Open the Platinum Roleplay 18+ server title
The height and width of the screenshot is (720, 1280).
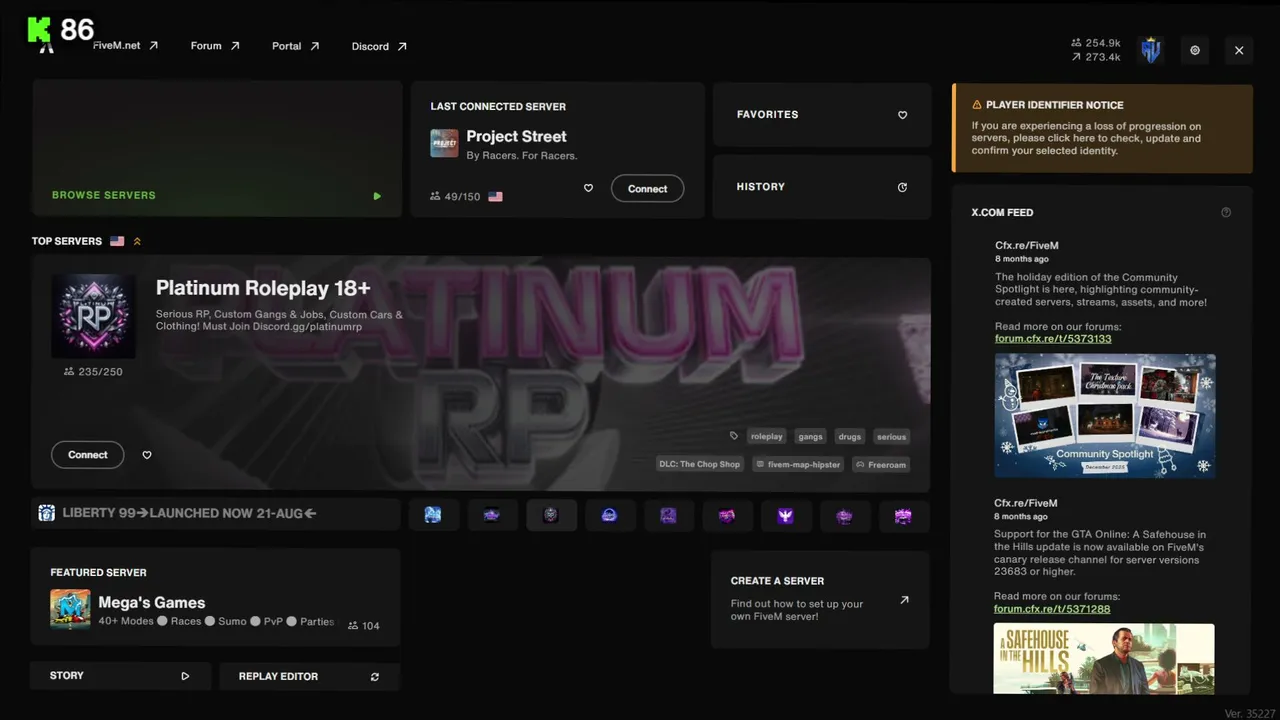[263, 288]
